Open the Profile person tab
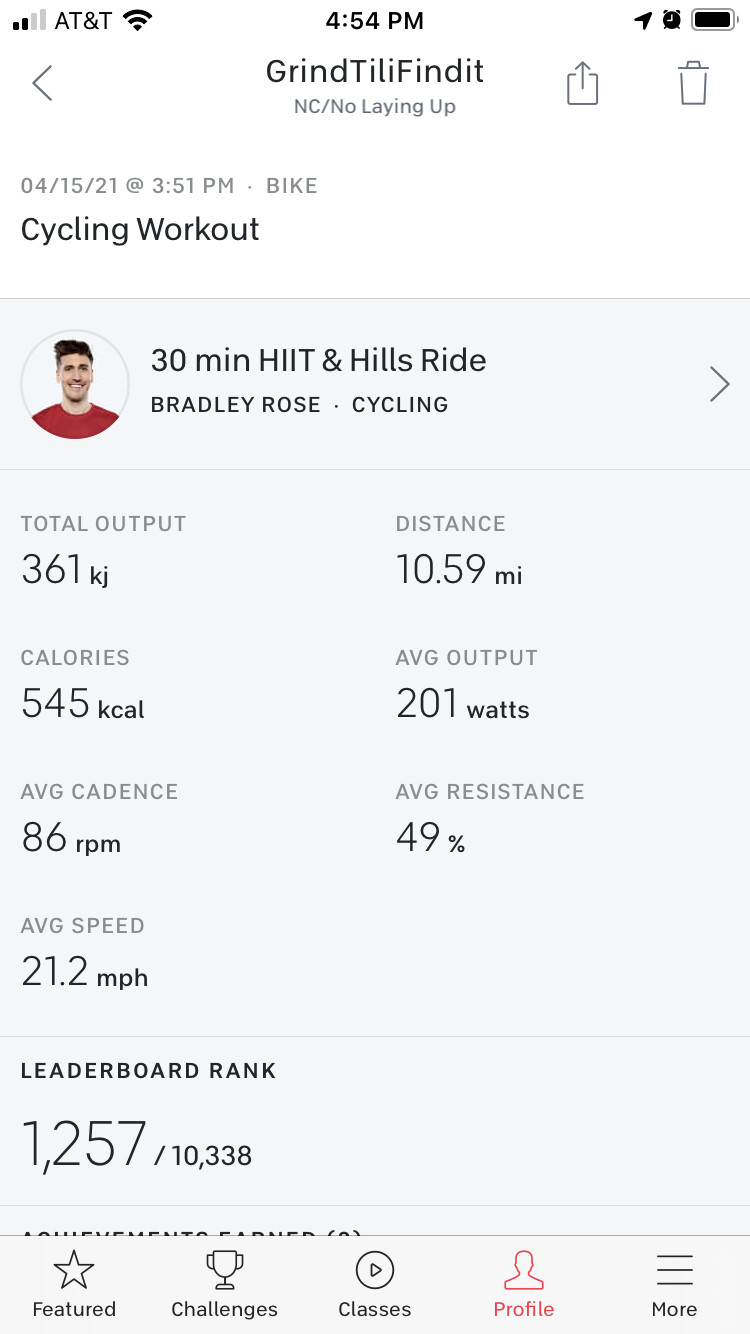Viewport: 750px width, 1334px height. [x=524, y=1284]
